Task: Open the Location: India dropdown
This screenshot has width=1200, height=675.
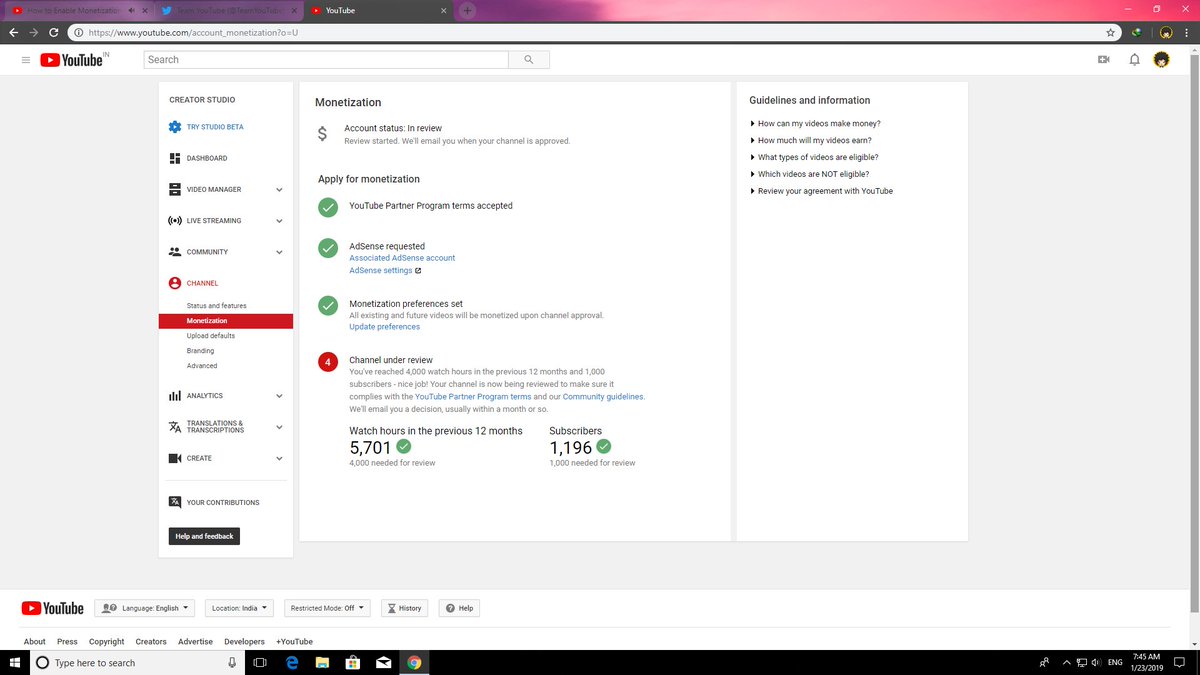Action: (241, 608)
